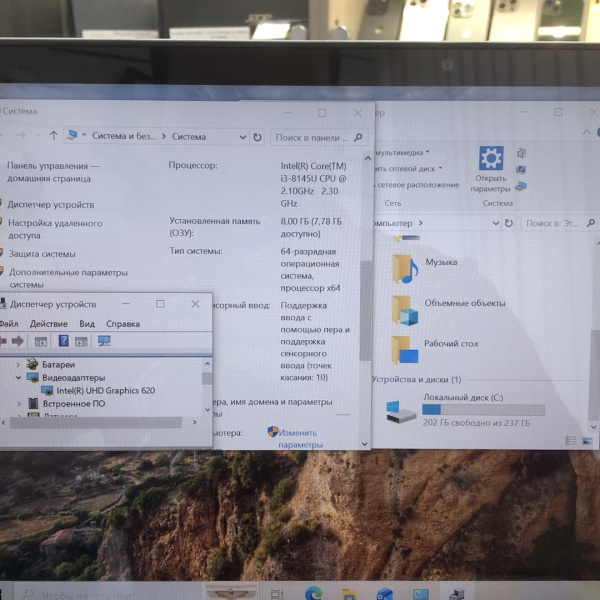Click Scan for hardware changes monitor icon
The width and height of the screenshot is (600, 600).
104,341
